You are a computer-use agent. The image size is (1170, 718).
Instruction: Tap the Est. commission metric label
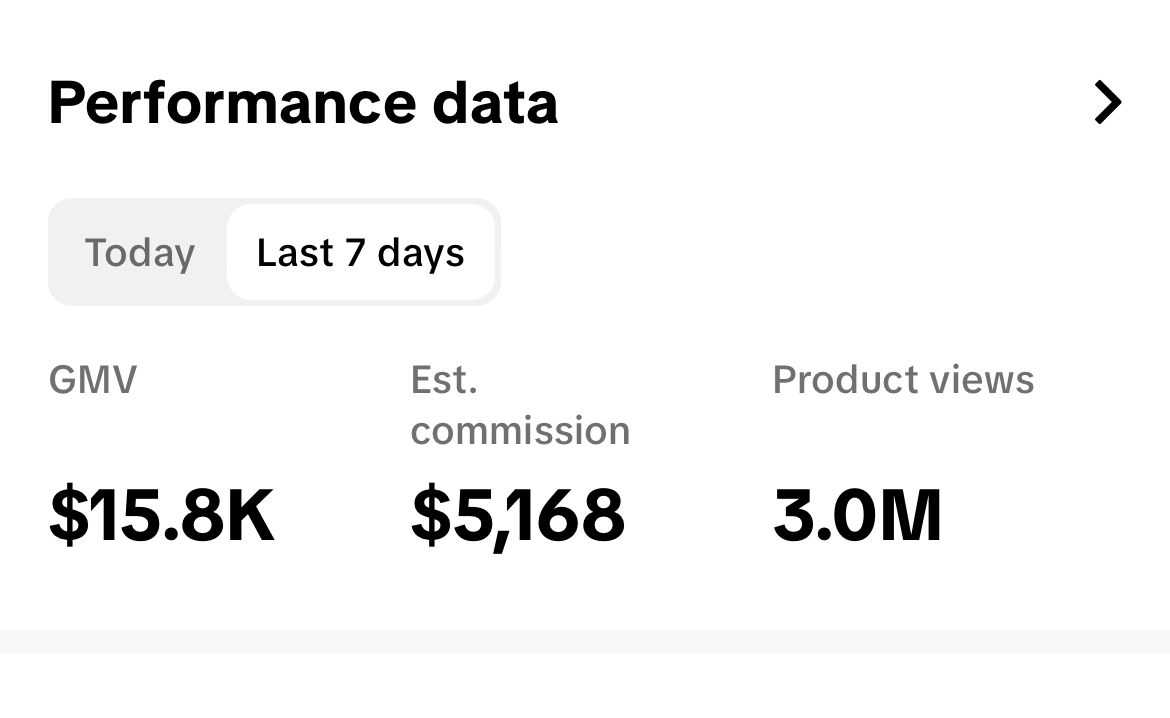point(519,405)
